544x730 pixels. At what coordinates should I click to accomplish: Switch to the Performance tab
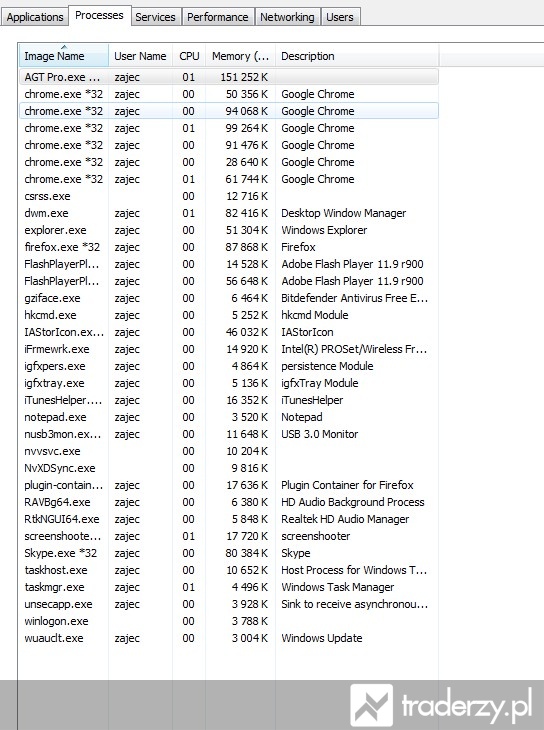(x=218, y=17)
